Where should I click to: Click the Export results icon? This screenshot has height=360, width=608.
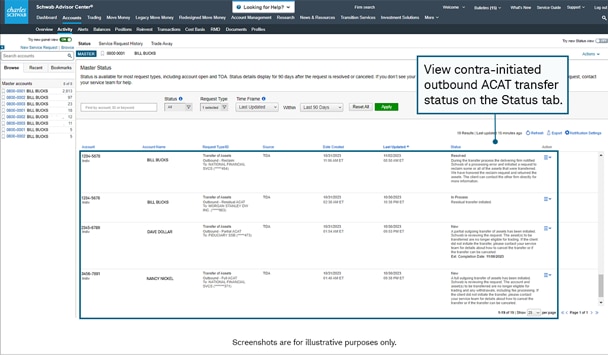coord(549,133)
